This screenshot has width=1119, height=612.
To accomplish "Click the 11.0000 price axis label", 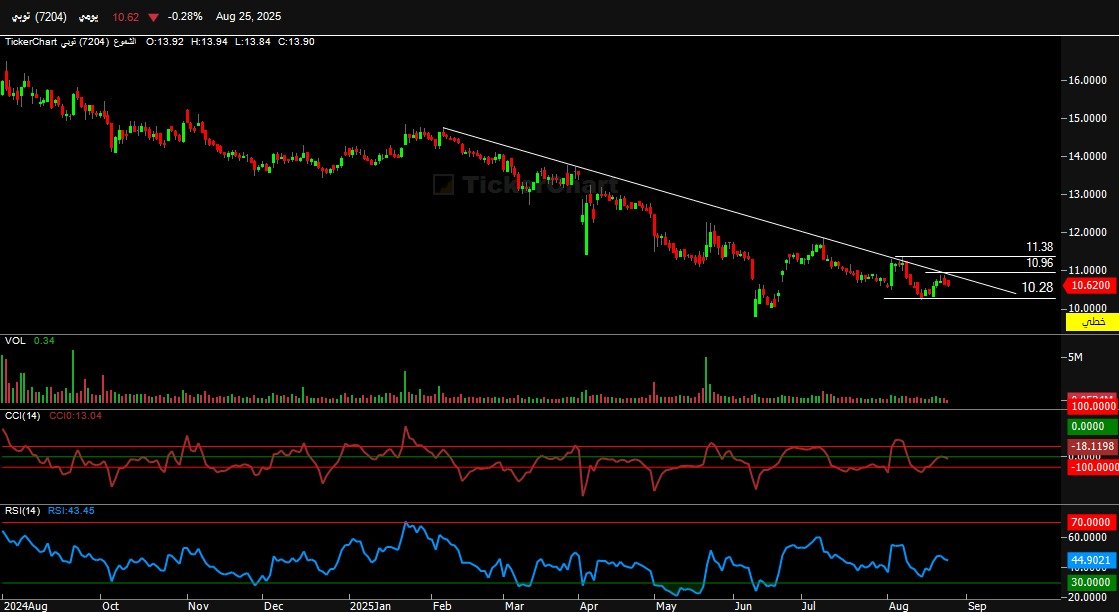I will pyautogui.click(x=1088, y=270).
